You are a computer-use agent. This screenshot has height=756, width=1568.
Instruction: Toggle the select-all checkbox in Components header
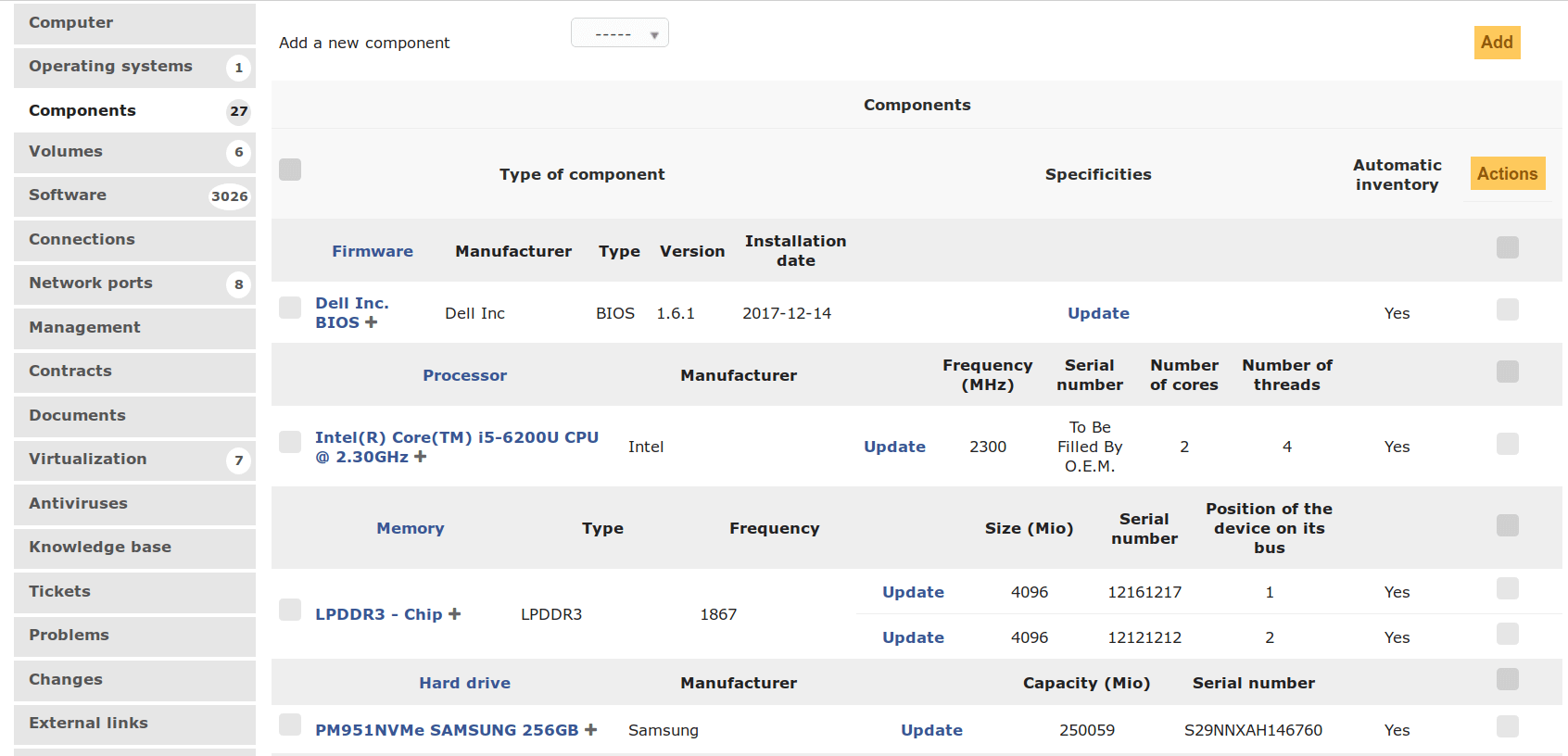[x=290, y=170]
